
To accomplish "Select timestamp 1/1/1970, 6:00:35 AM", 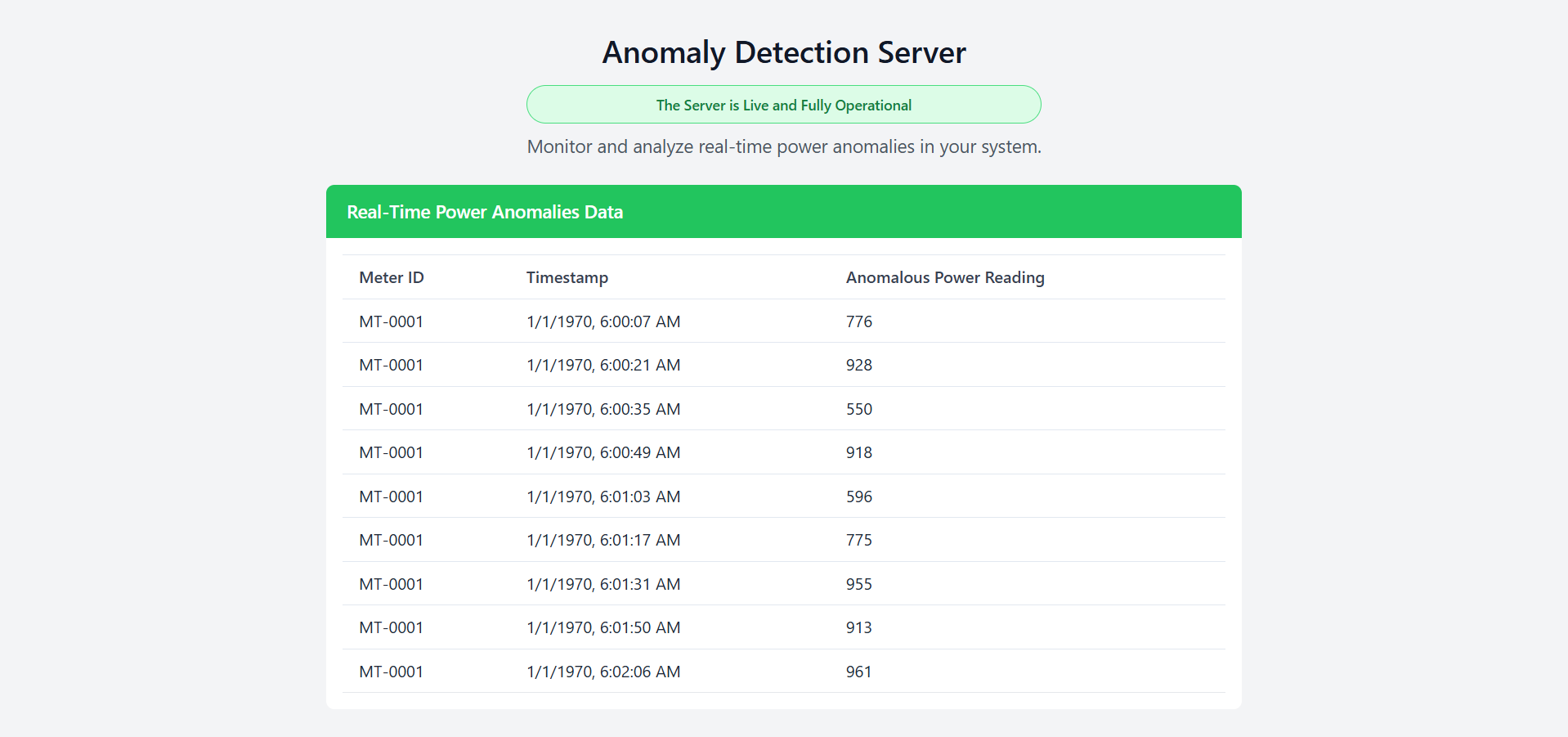I will (603, 409).
